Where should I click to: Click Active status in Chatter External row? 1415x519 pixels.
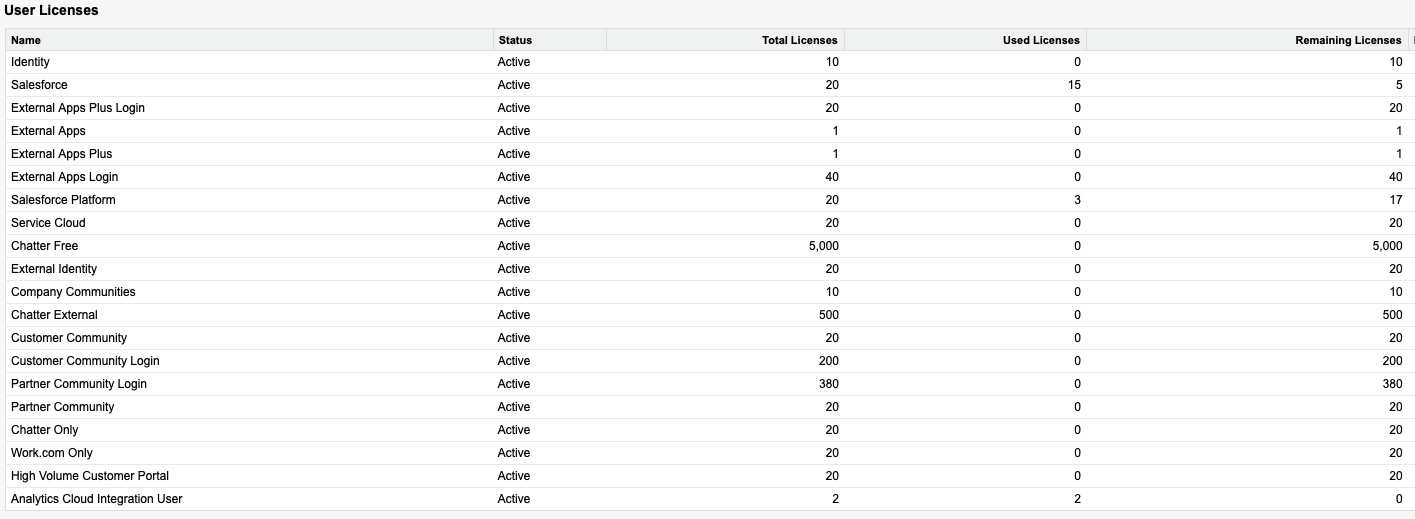pyautogui.click(x=514, y=315)
